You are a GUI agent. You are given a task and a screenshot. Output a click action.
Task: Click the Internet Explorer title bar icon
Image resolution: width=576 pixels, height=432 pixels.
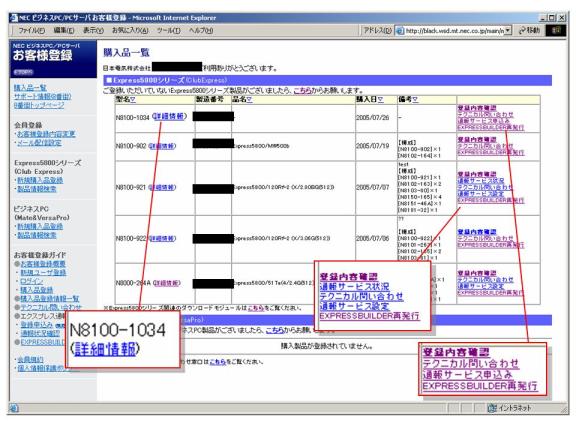click(14, 18)
